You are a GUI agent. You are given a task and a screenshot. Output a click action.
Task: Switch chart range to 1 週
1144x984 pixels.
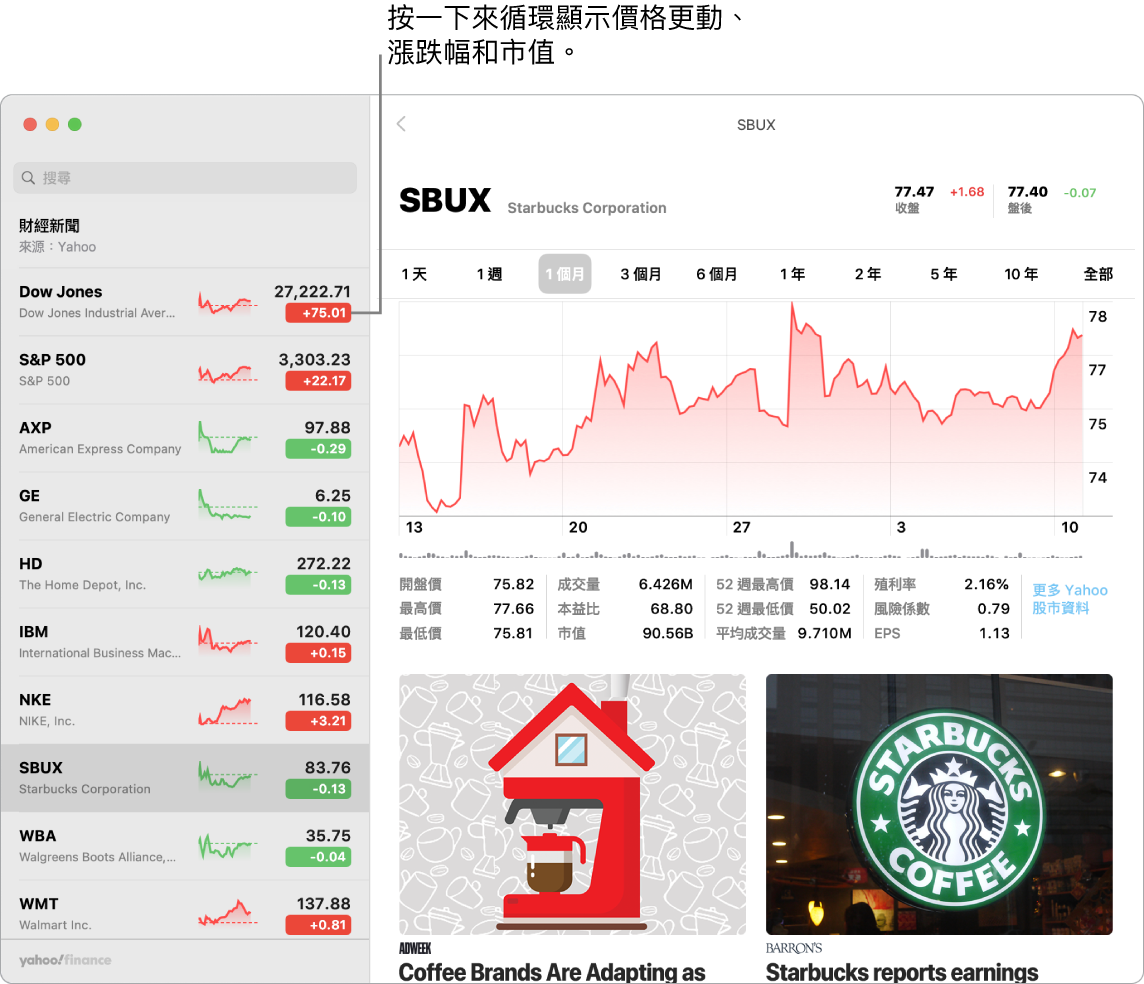click(x=489, y=274)
